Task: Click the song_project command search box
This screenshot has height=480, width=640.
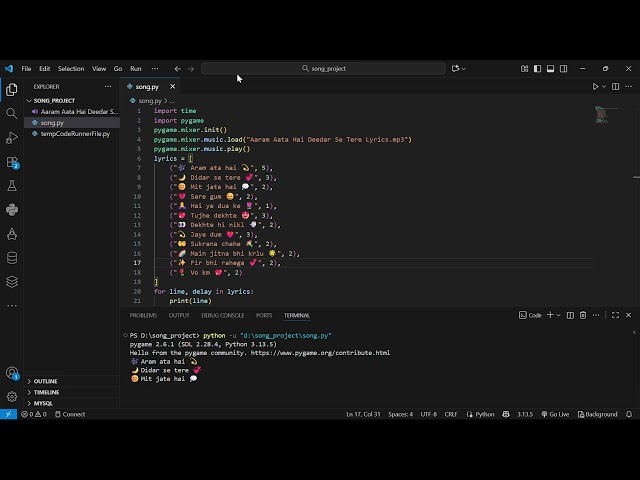Action: [x=323, y=69]
